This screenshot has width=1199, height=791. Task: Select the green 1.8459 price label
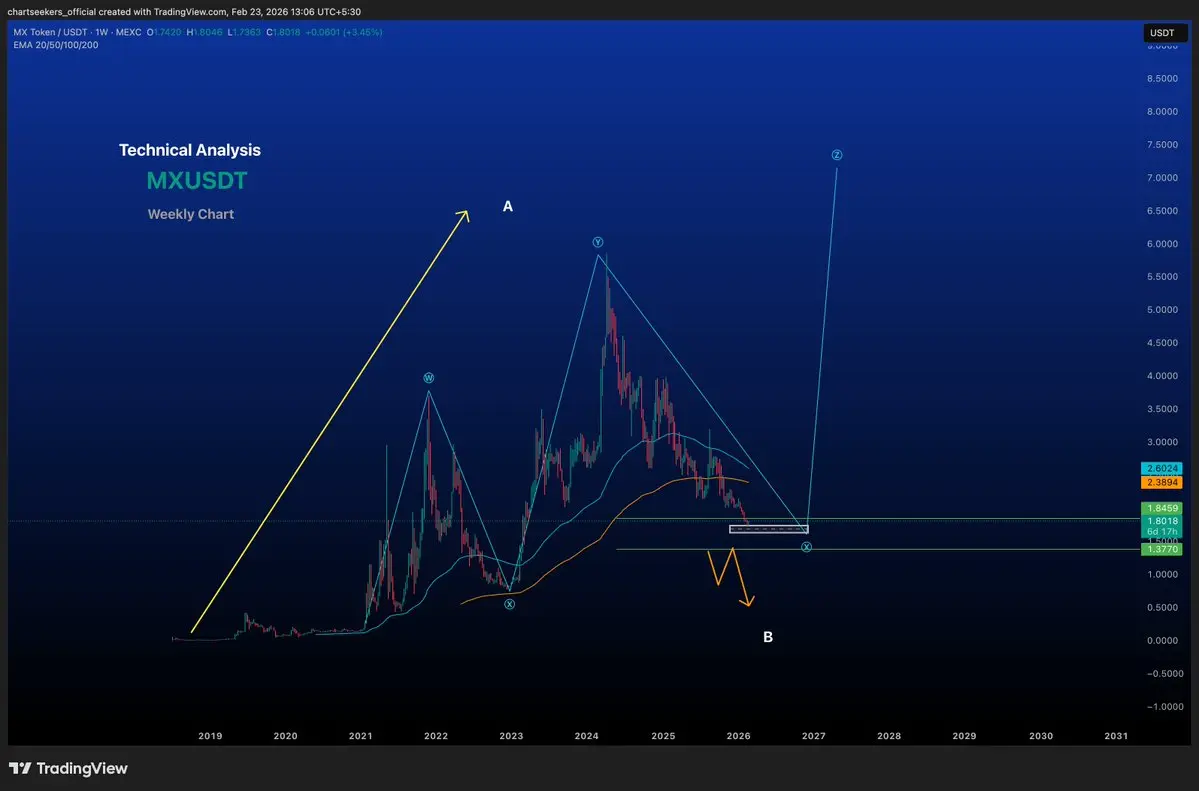click(1162, 508)
